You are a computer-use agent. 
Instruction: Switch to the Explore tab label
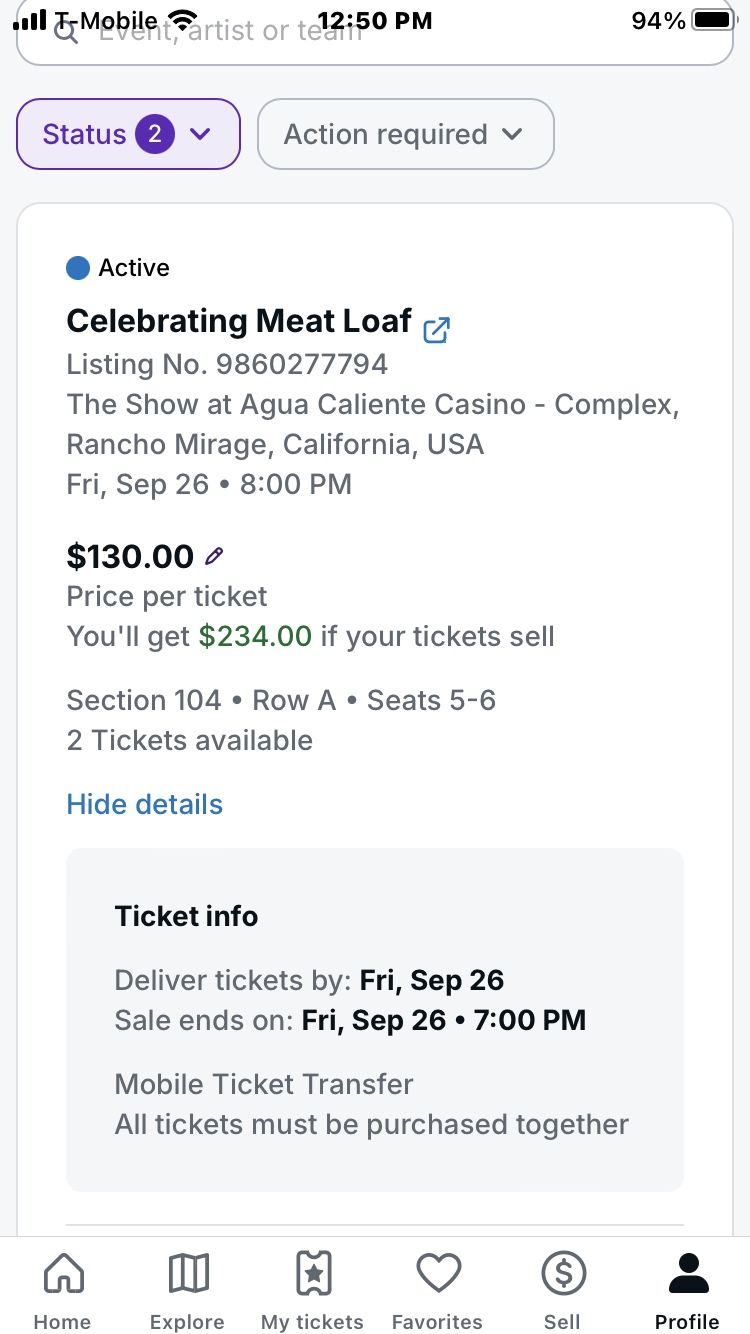click(x=188, y=1322)
